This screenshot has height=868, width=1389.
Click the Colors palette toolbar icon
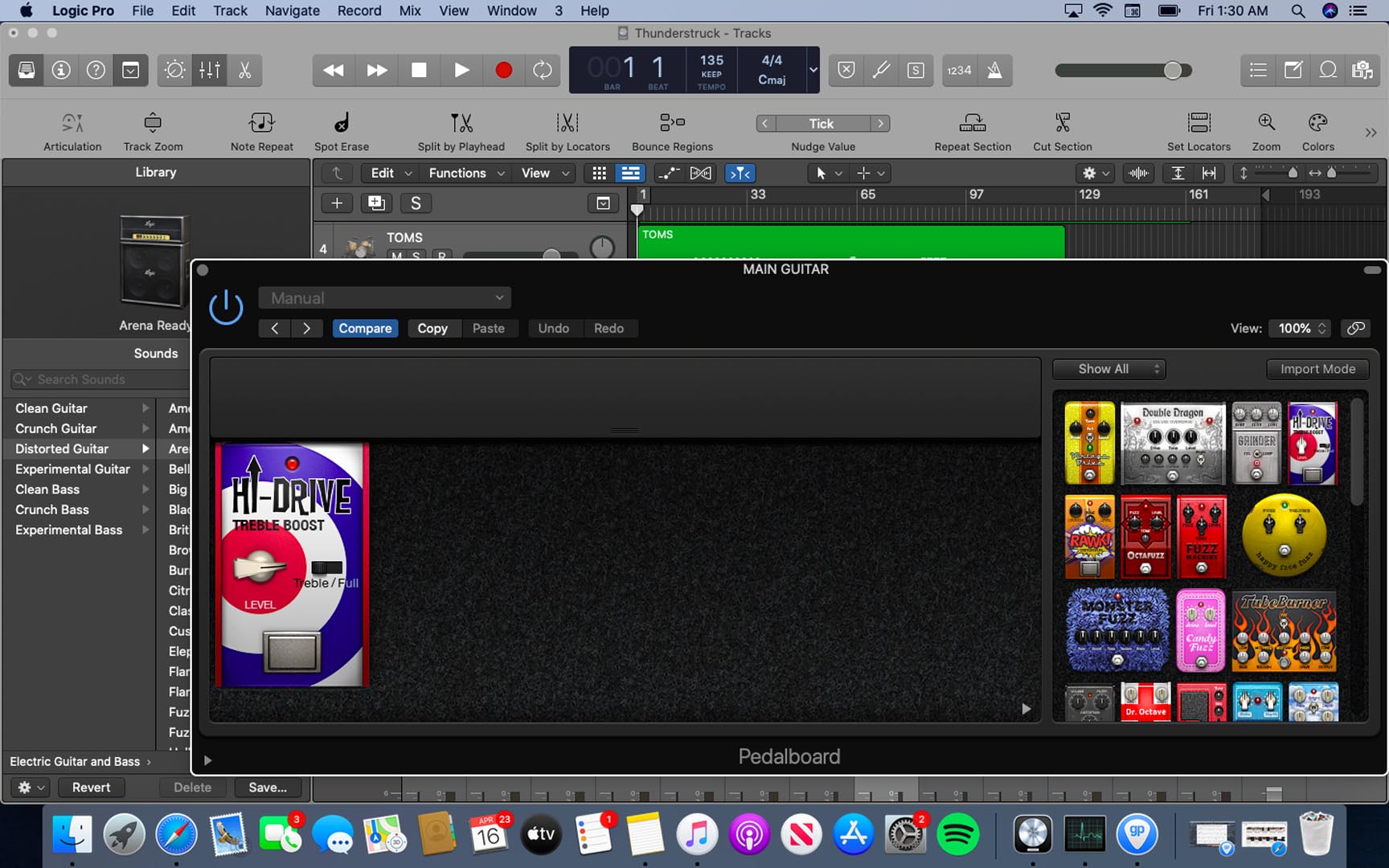coord(1317,123)
